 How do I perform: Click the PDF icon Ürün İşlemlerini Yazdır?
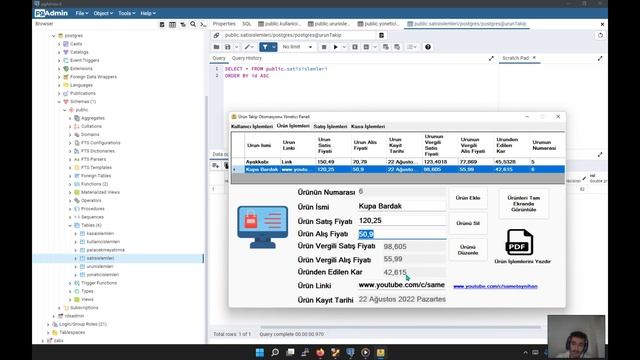tap(519, 242)
